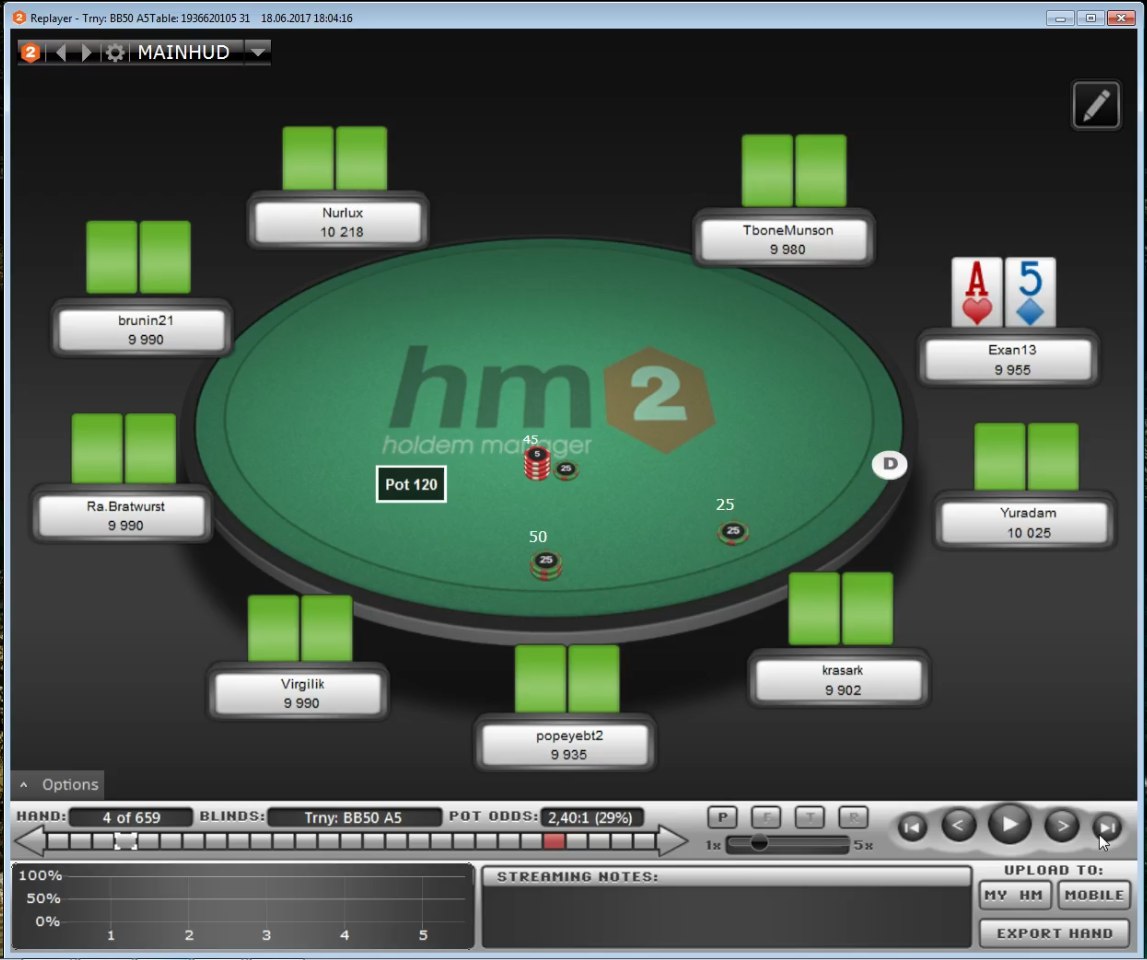Select player krasark name plate
The height and width of the screenshot is (960, 1147).
pyautogui.click(x=839, y=680)
